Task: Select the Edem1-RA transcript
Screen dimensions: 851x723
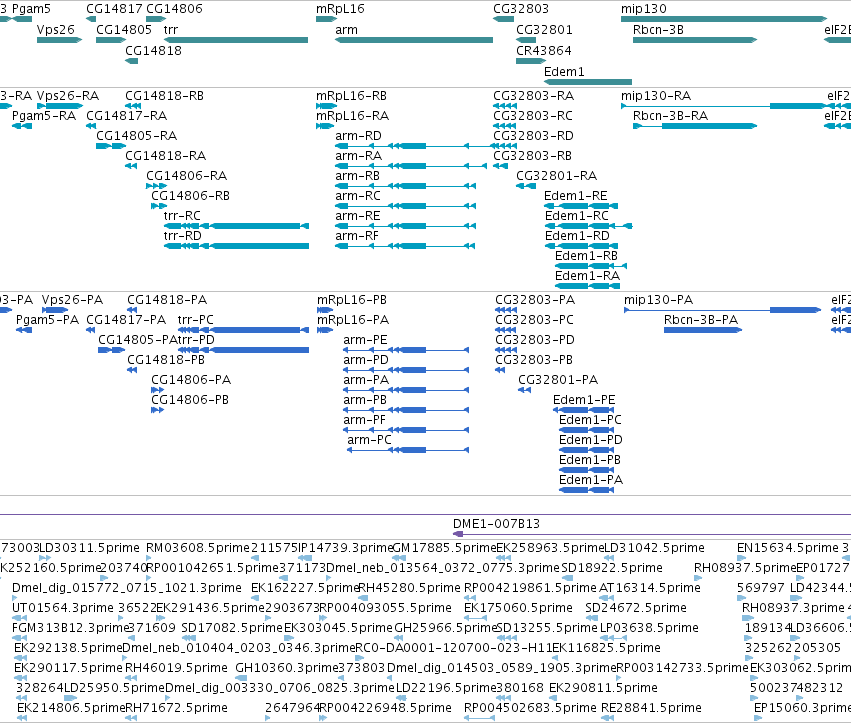Action: [x=587, y=287]
